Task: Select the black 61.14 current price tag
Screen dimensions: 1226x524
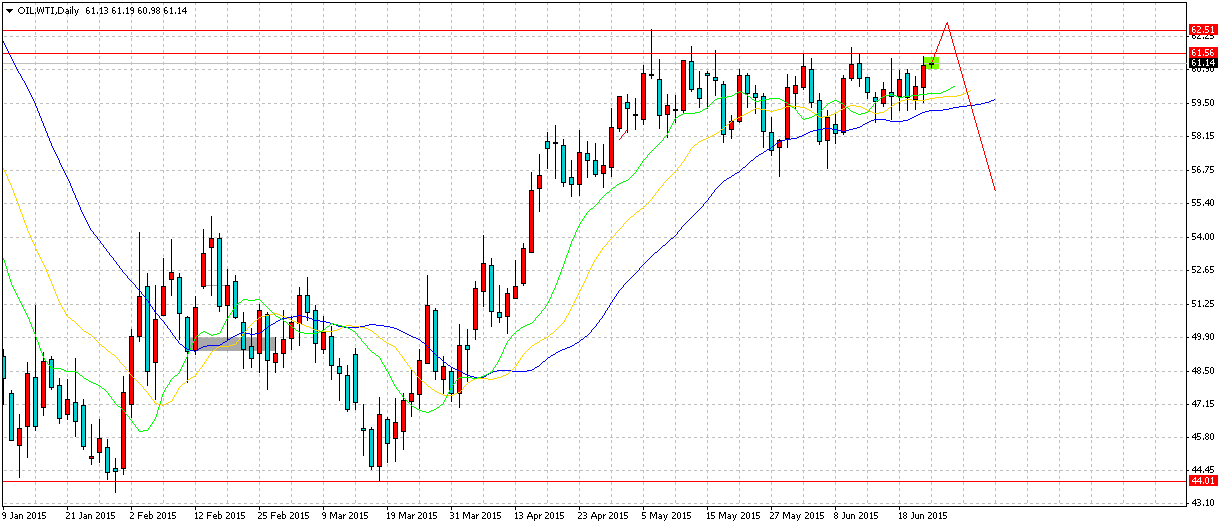Action: tap(1202, 63)
